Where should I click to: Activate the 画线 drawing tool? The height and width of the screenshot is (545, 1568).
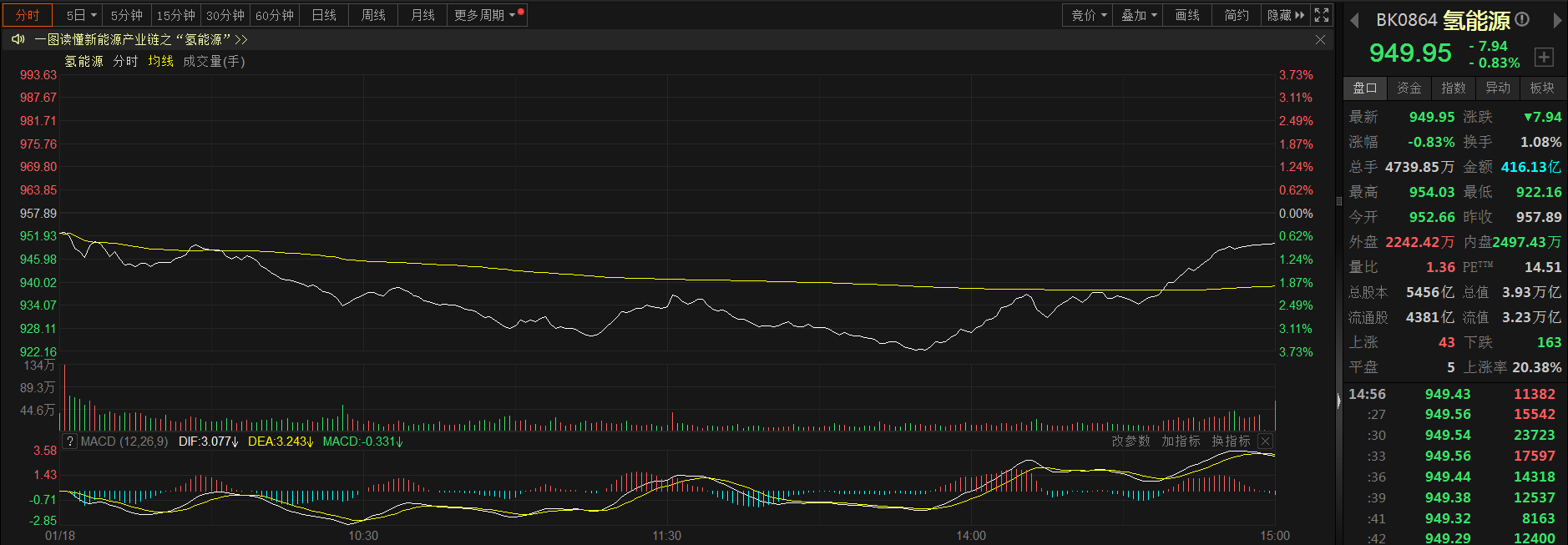pyautogui.click(x=1187, y=15)
